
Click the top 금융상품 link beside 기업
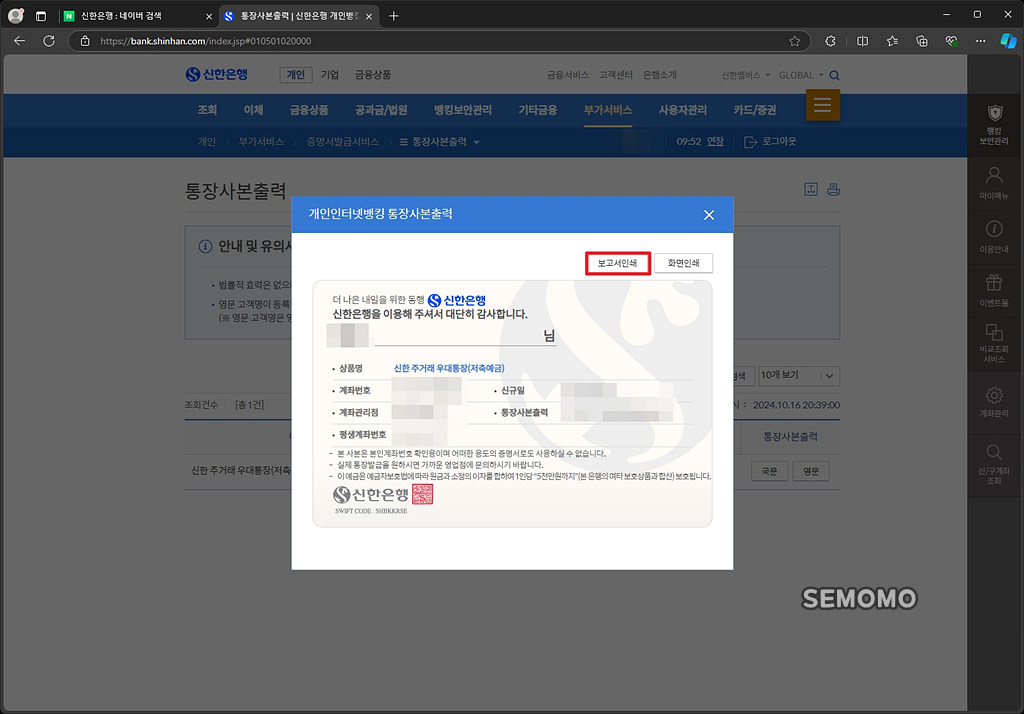coord(373,74)
